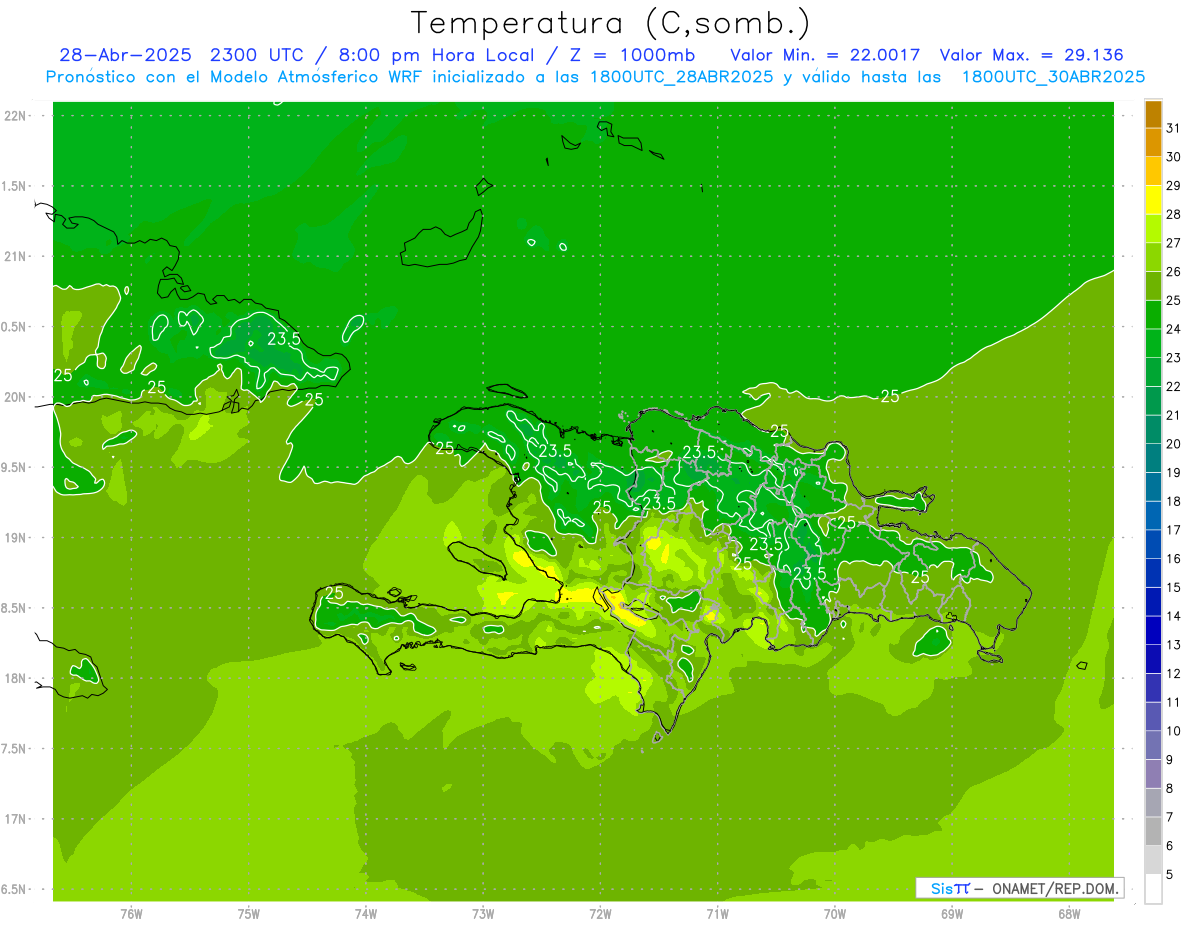Viewport: 1200px width, 927px height.
Task: Click the latitude label "19N"
Action: (16, 538)
